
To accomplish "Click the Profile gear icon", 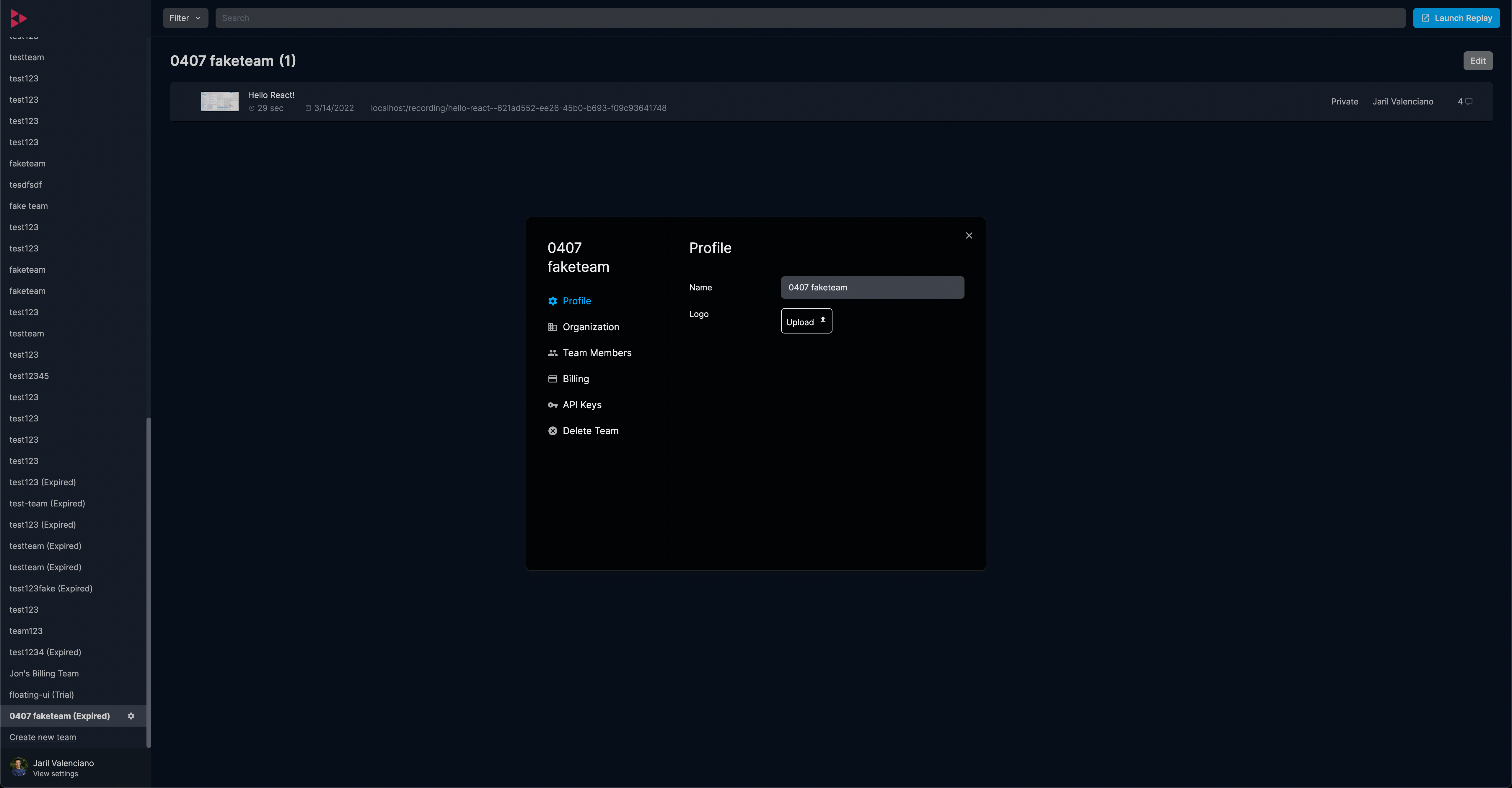I will point(552,301).
